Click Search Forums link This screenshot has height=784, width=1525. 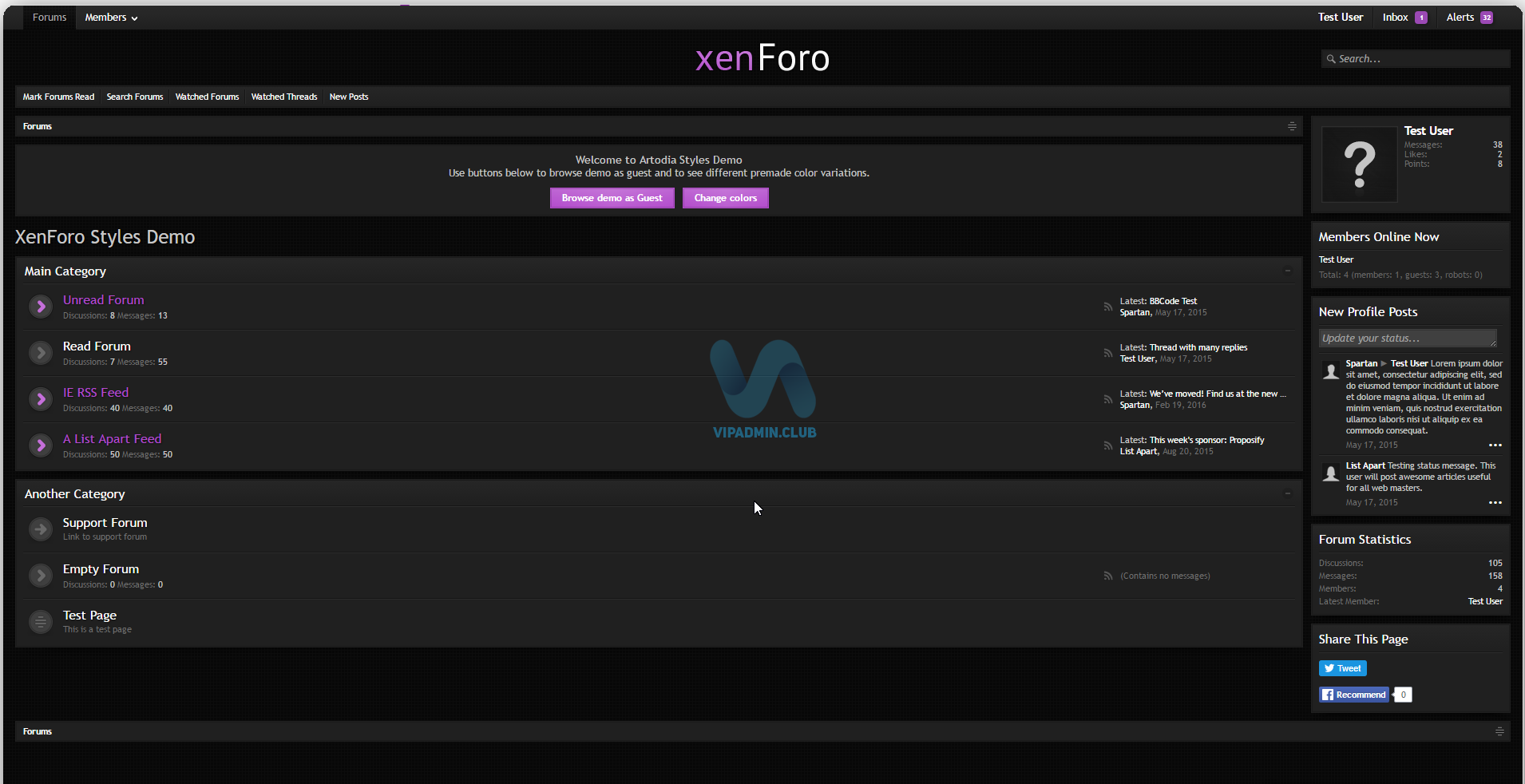click(x=135, y=97)
